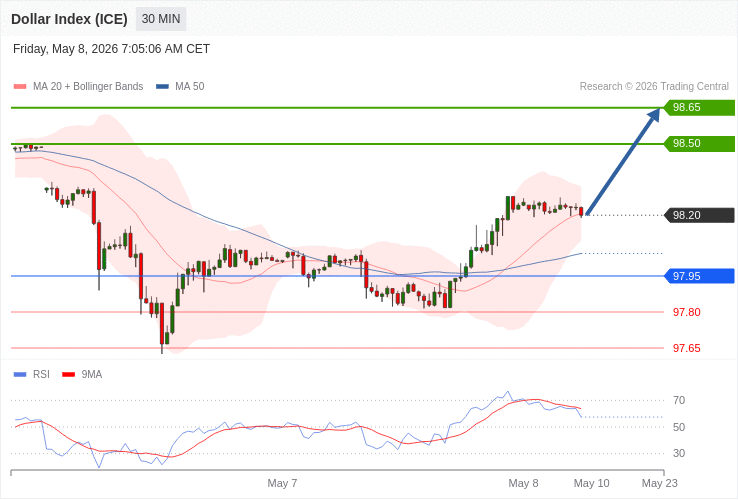This screenshot has width=738, height=500.
Task: Click the 97.65 support level label
Action: tap(686, 348)
